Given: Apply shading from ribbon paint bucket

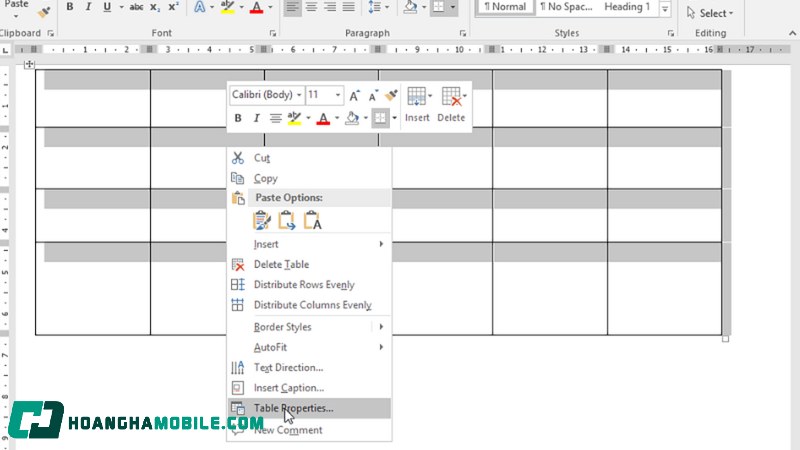Looking at the screenshot, I should click(x=410, y=7).
